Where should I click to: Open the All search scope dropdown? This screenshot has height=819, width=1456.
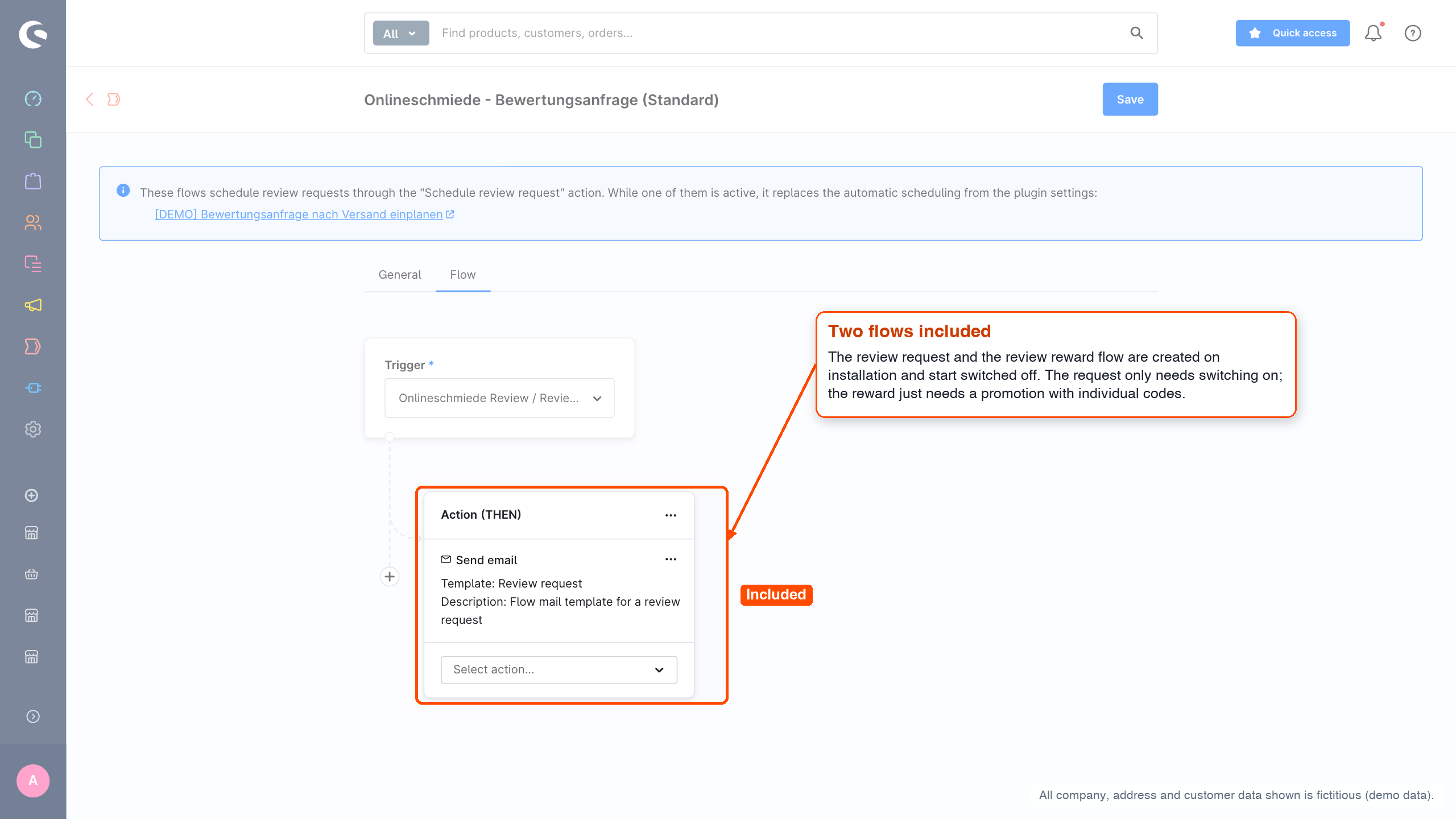click(401, 33)
